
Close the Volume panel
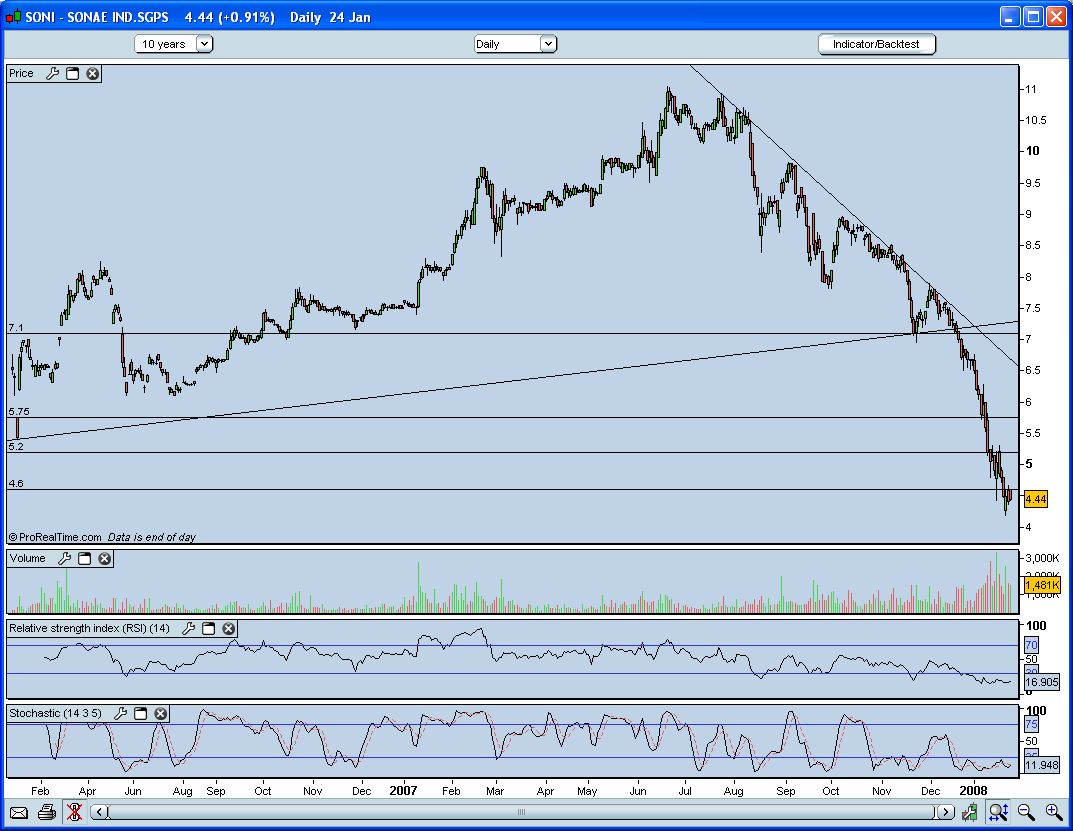click(x=105, y=559)
